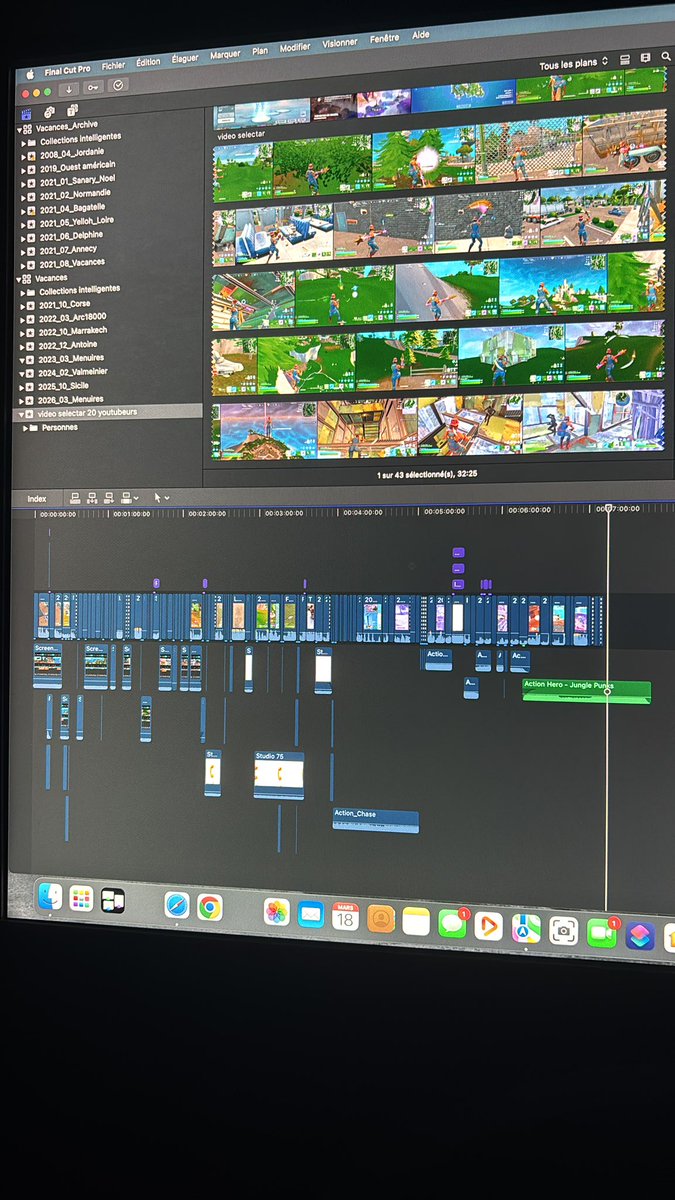Open Screenshot app from the Dock
675x1200 pixels.
(564, 932)
